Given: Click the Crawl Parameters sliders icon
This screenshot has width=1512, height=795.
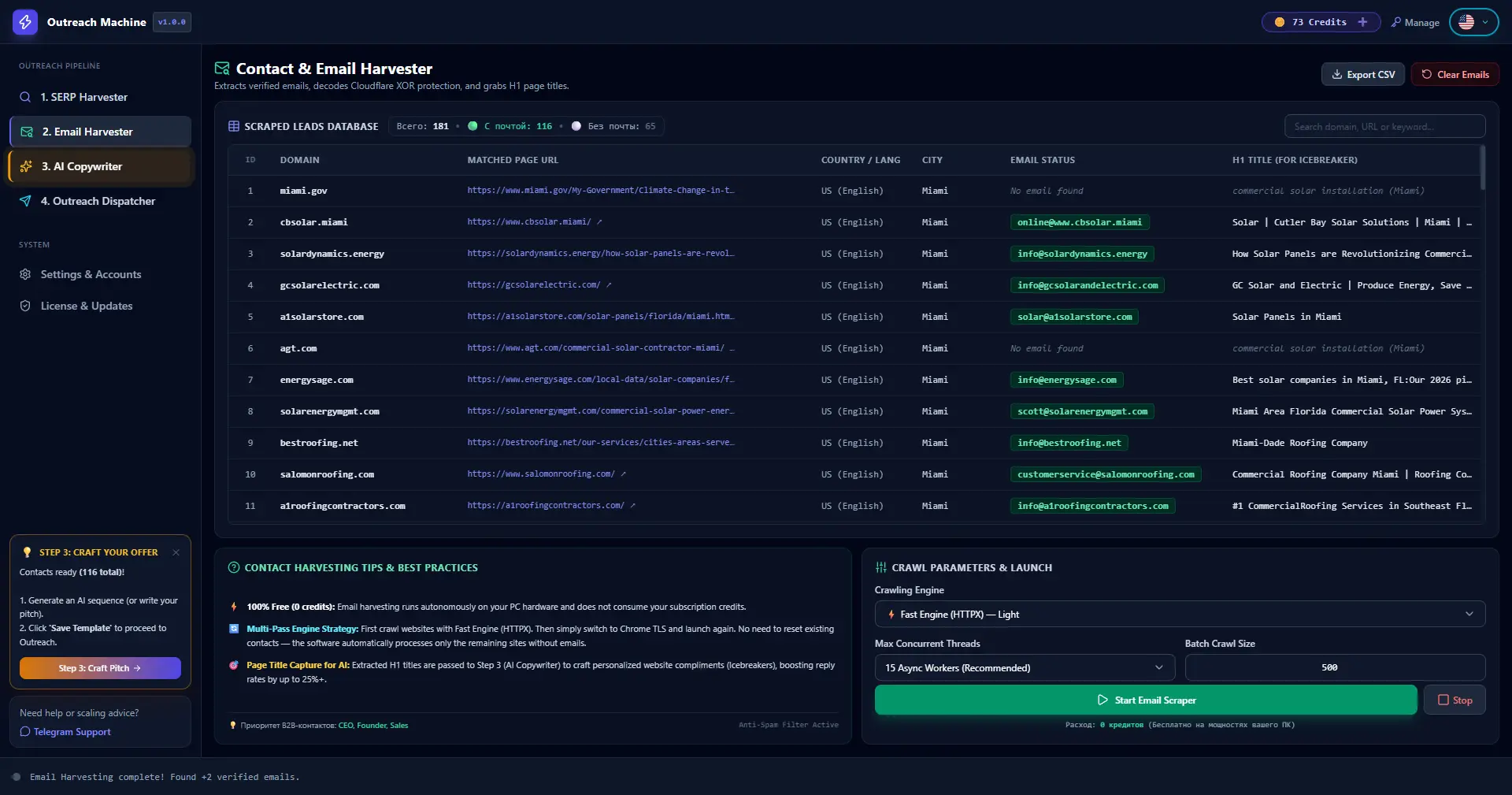Looking at the screenshot, I should tap(881, 567).
